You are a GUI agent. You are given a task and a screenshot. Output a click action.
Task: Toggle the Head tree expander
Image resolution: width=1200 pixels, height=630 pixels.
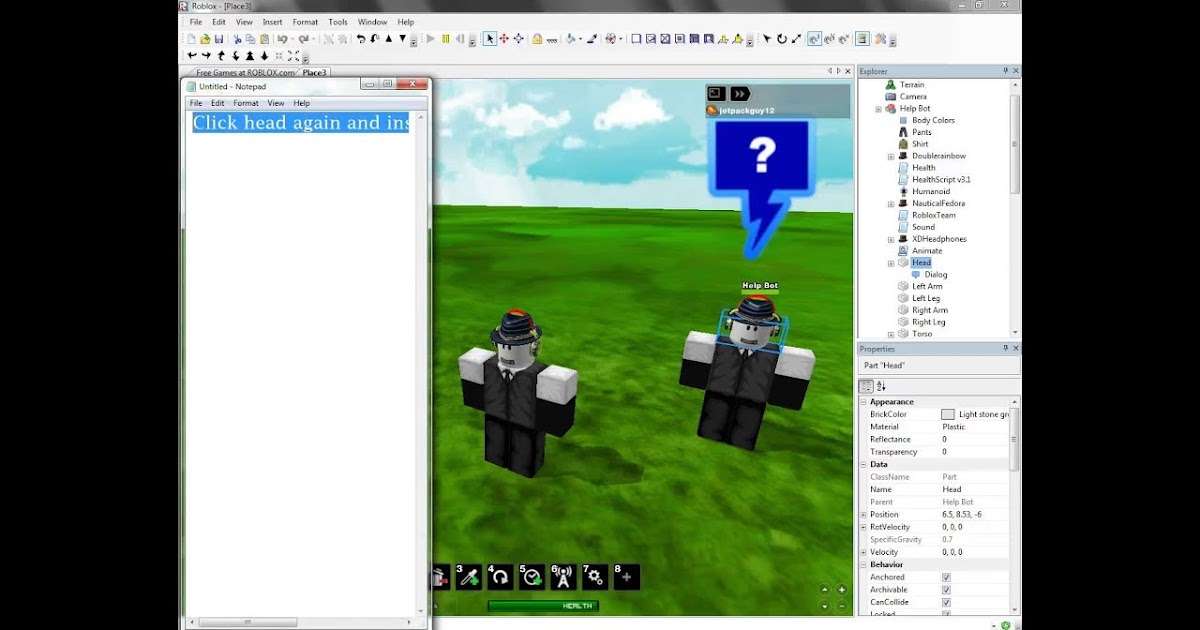(890, 263)
